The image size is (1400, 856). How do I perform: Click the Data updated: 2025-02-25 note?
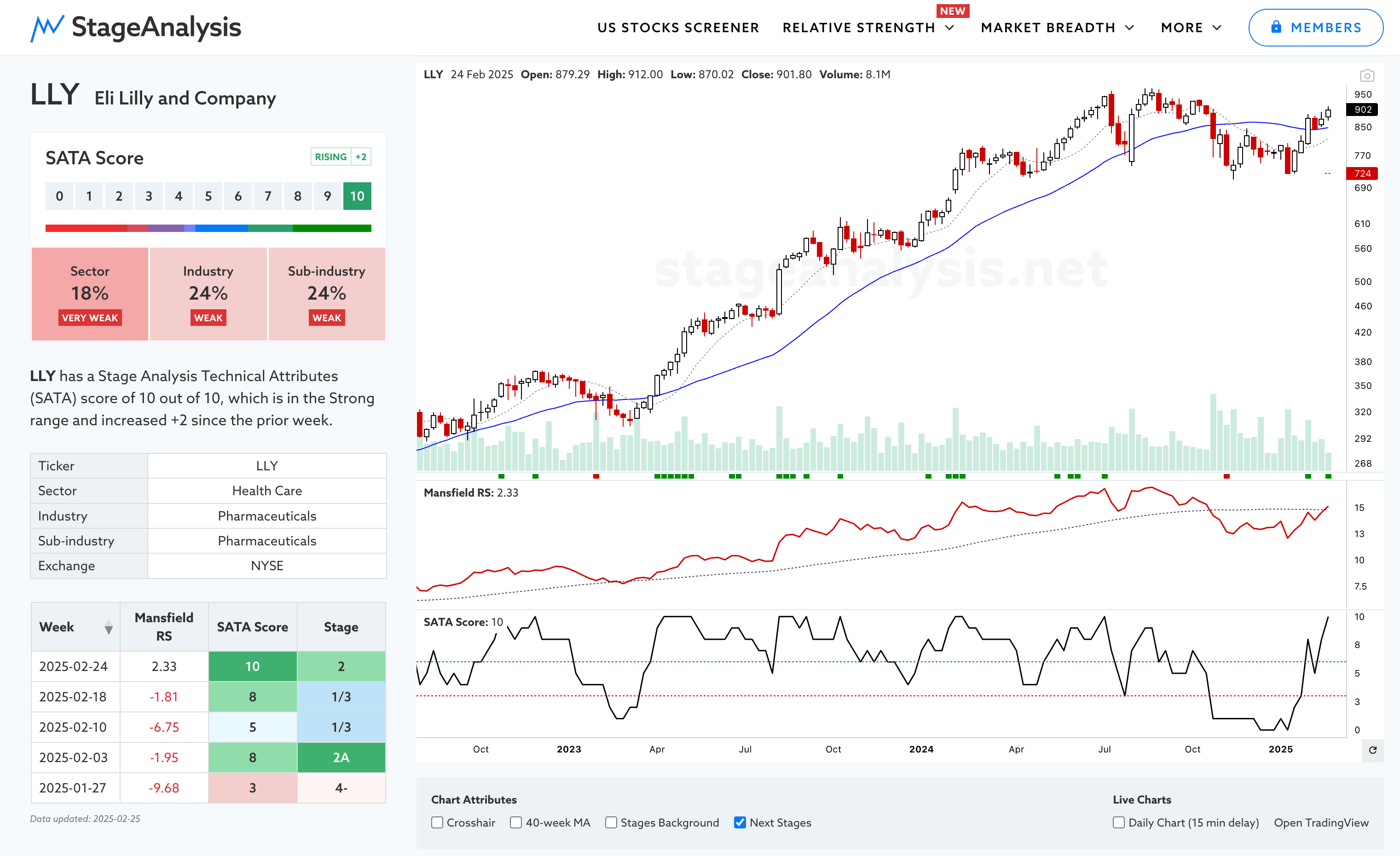[x=85, y=819]
